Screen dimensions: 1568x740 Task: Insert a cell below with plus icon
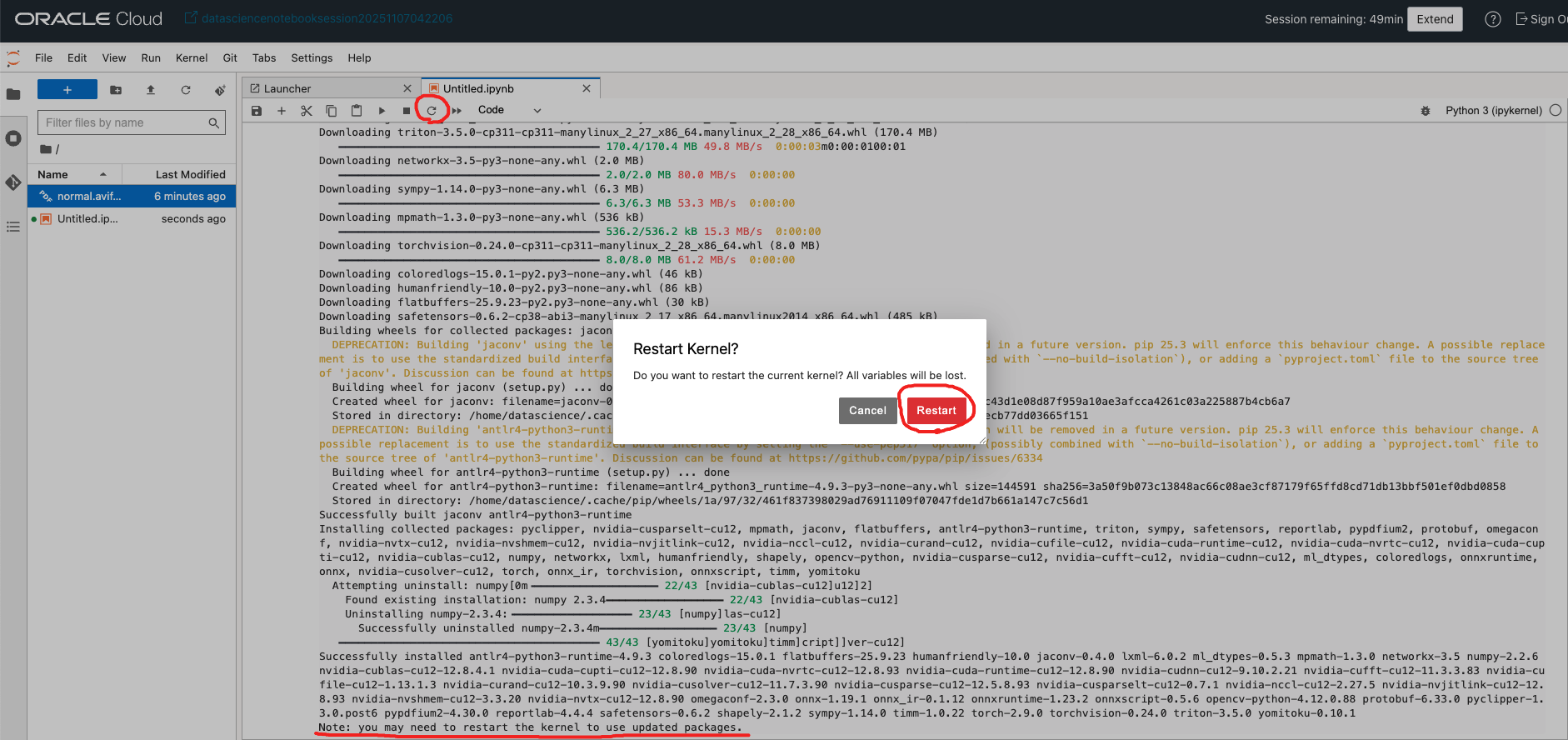click(x=282, y=111)
